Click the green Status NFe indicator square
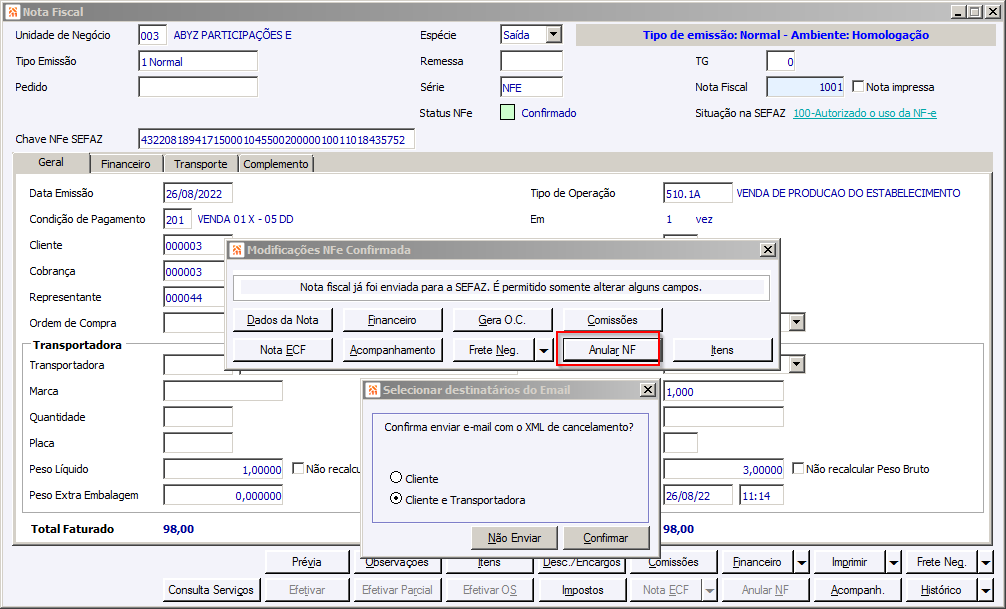1006x609 pixels. 507,113
